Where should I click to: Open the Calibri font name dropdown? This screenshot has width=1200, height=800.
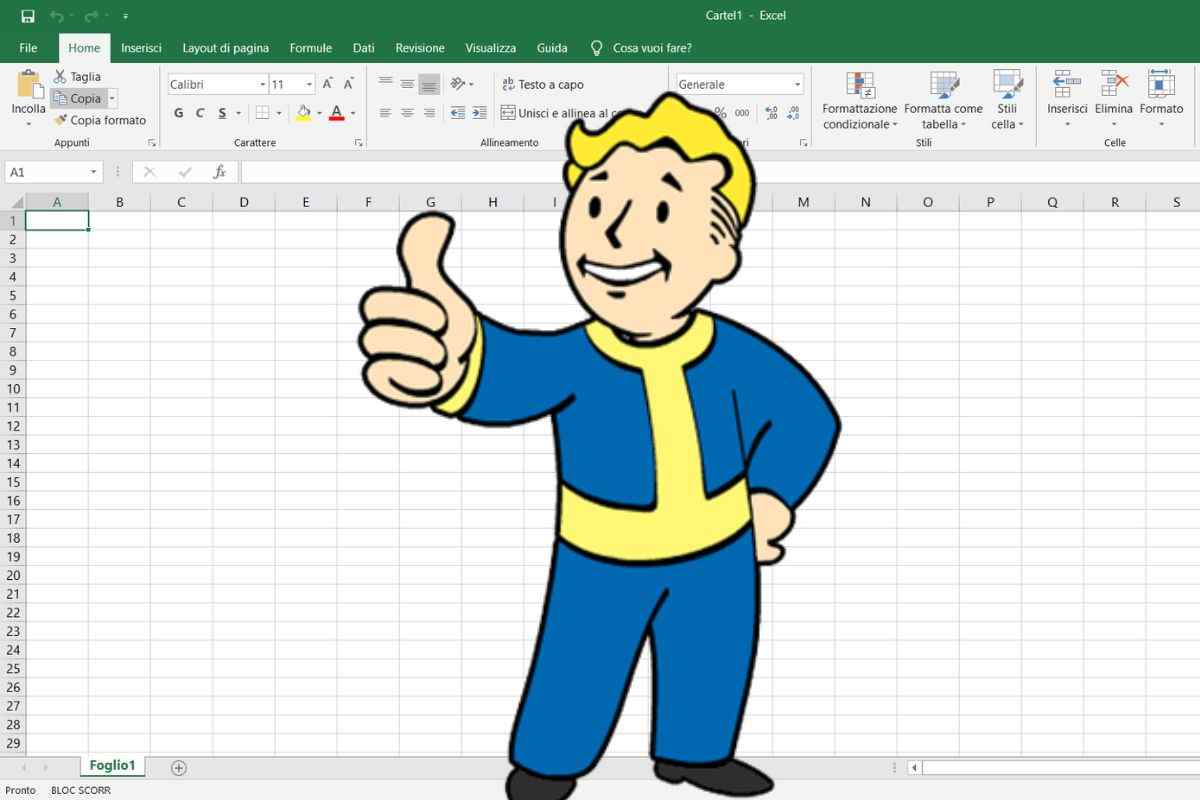263,85
